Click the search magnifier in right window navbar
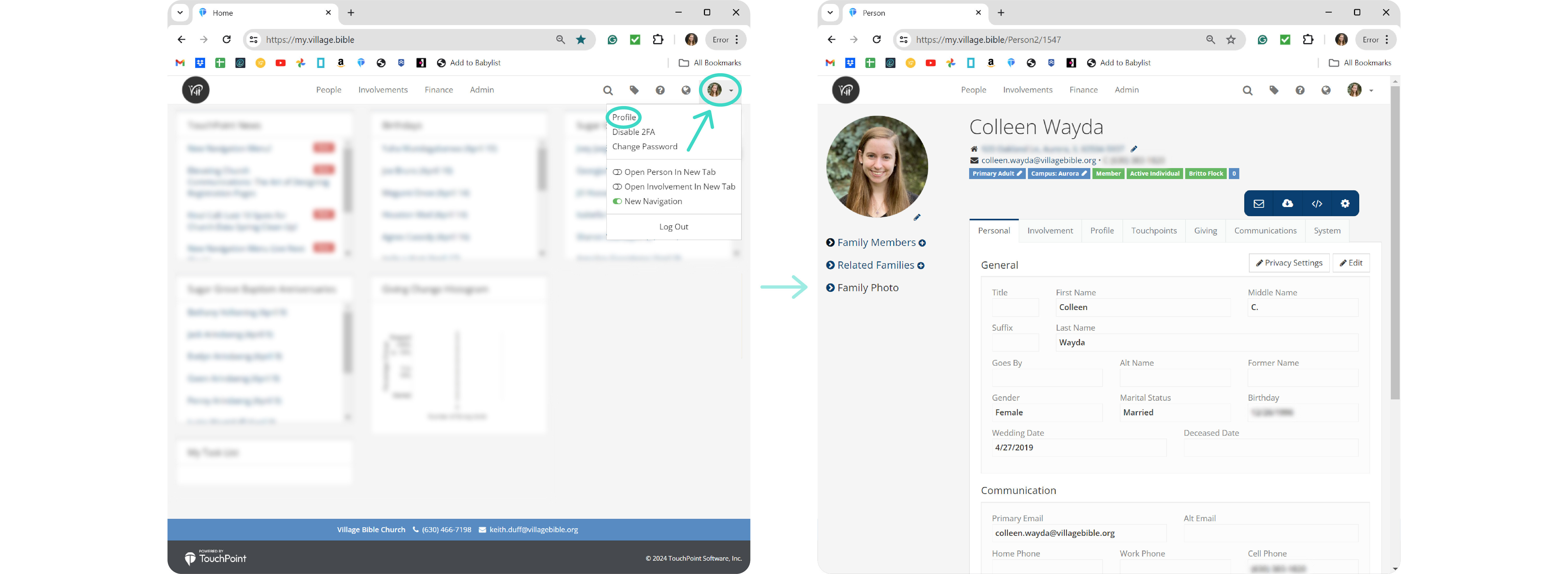The image size is (1568, 574). tap(1247, 90)
